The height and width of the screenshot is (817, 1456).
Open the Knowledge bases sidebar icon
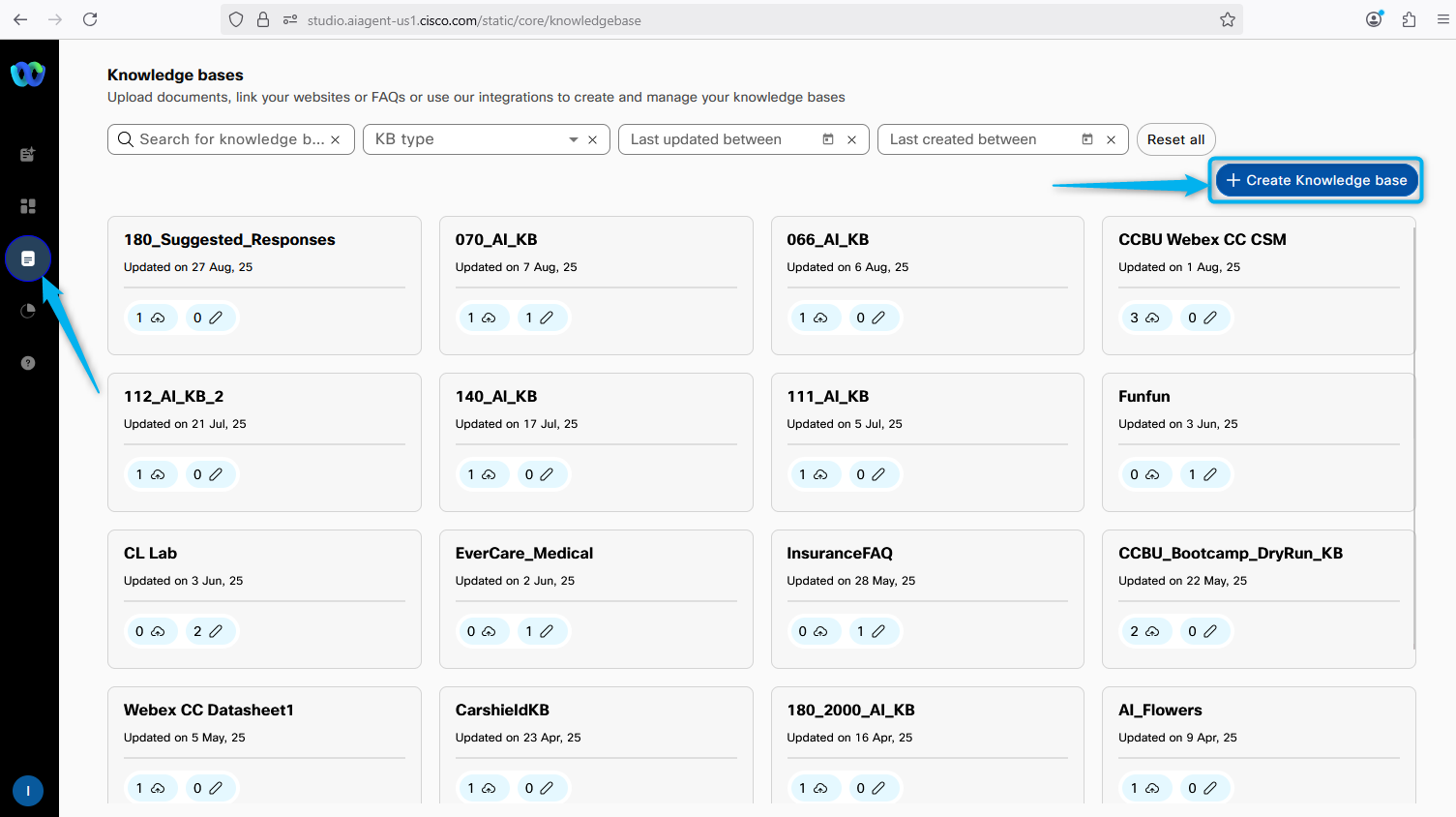28,258
